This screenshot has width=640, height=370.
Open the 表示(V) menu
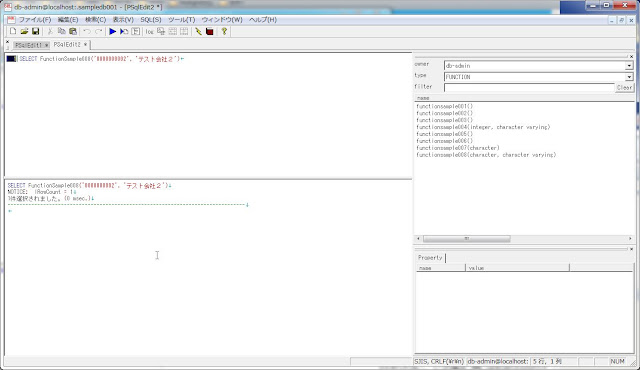123,20
